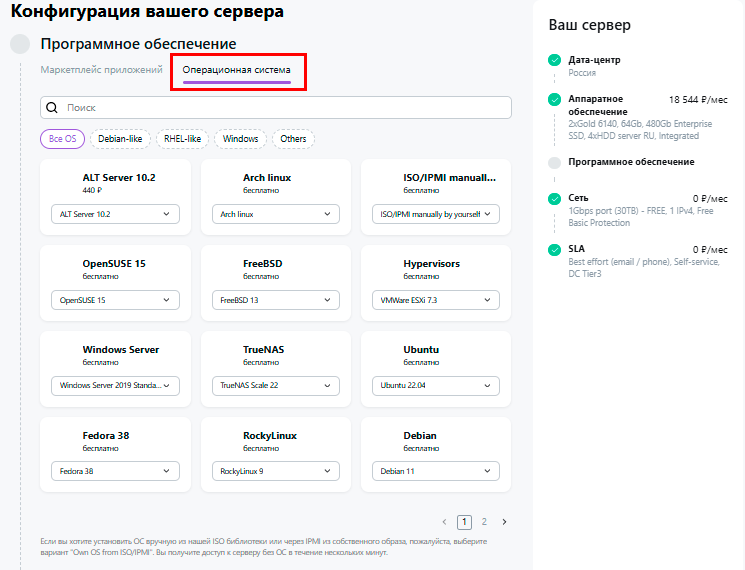The height and width of the screenshot is (570, 745).
Task: Pick the OpenSUSE 15 card title
Action: coord(114,264)
